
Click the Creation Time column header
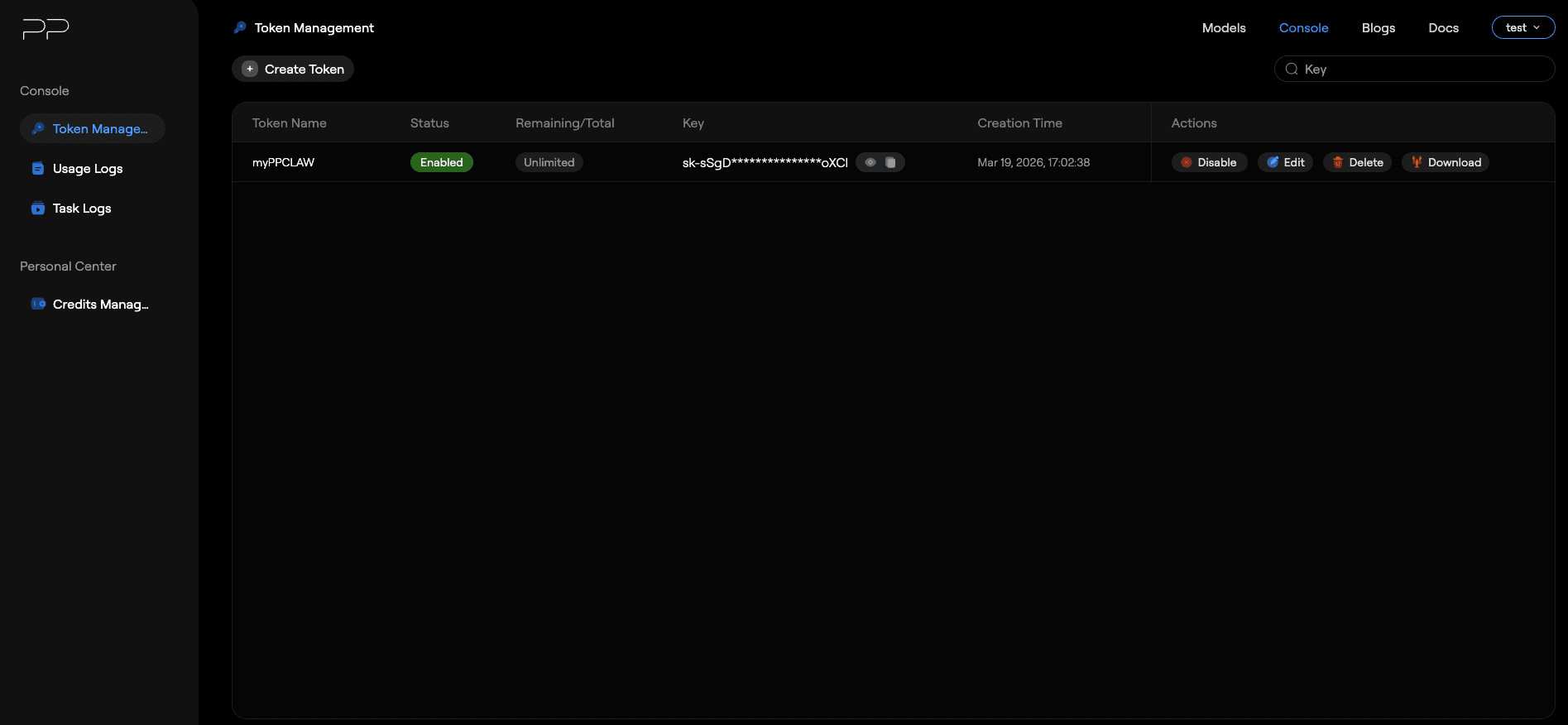point(1019,122)
